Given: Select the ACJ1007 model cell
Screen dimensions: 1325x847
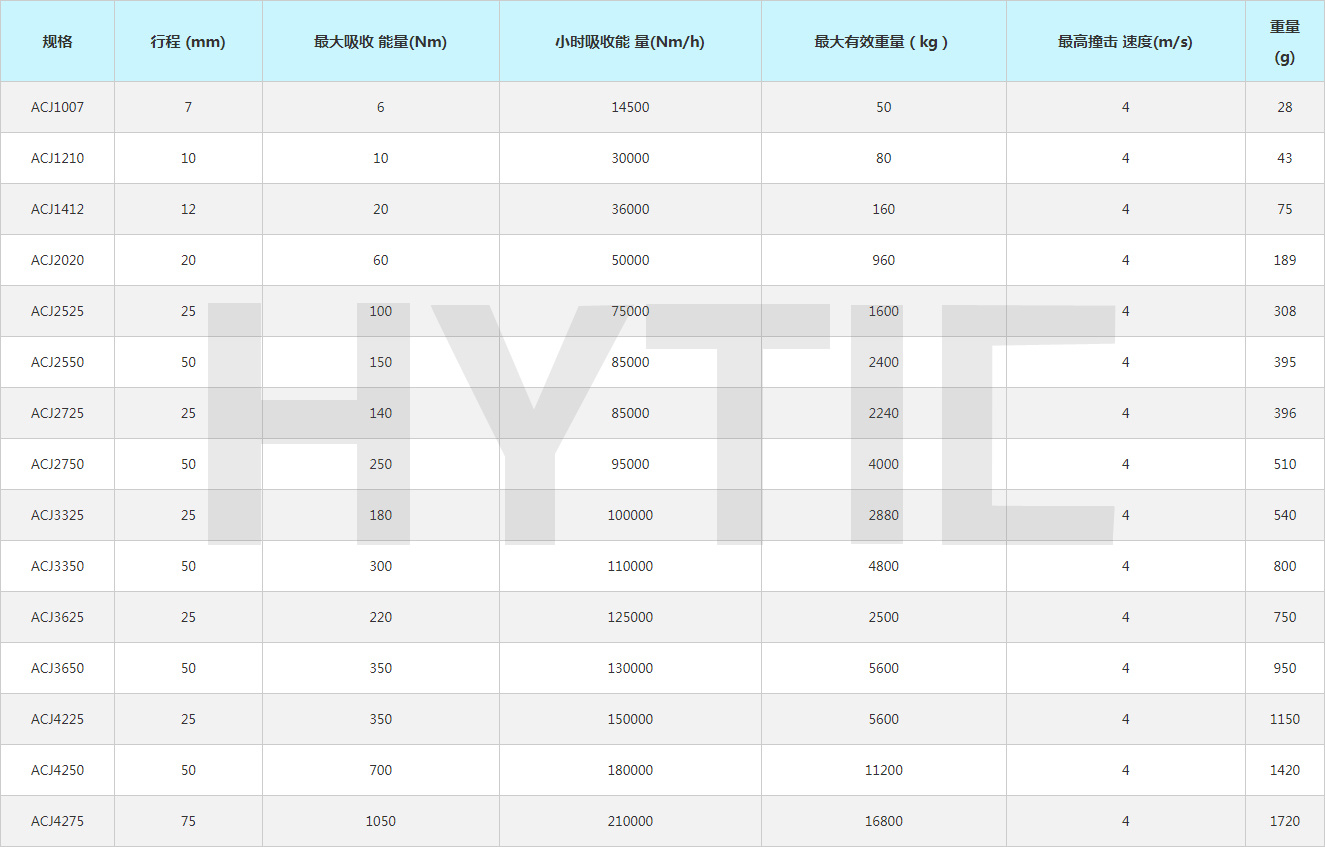Looking at the screenshot, I should click(57, 107).
